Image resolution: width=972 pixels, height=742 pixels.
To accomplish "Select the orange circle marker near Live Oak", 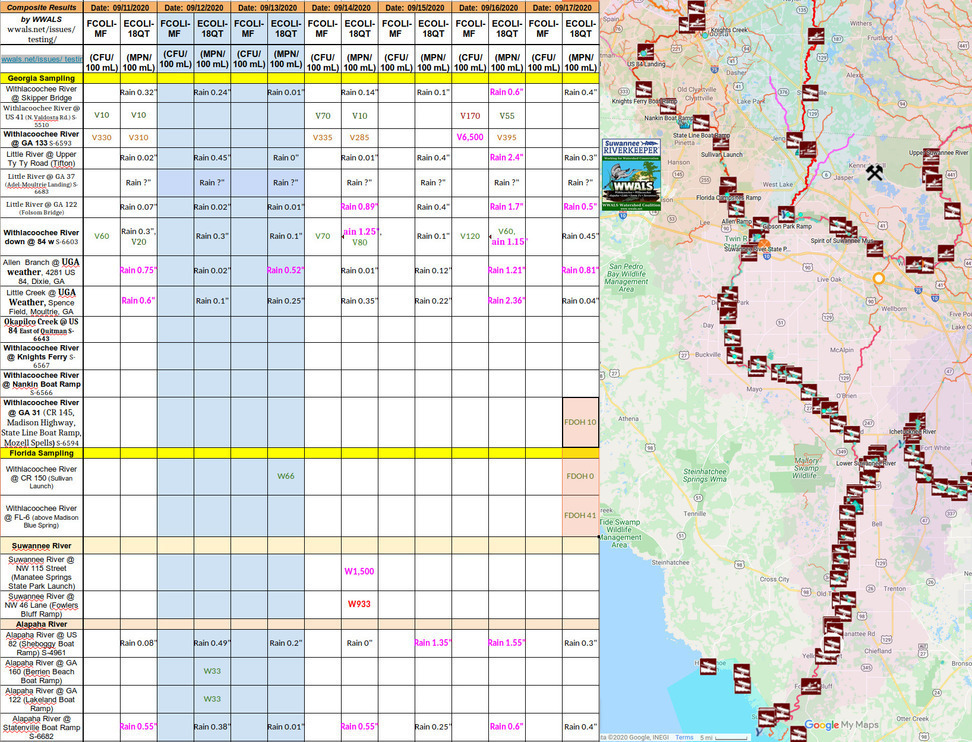I will click(878, 278).
